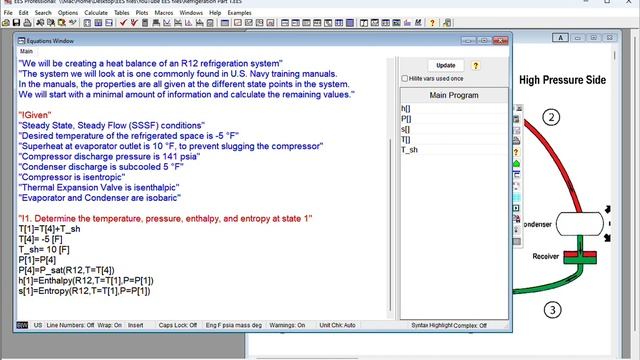Click Caps Lock: Off in status bar
Image resolution: width=640 pixels, height=360 pixels.
[x=178, y=325]
